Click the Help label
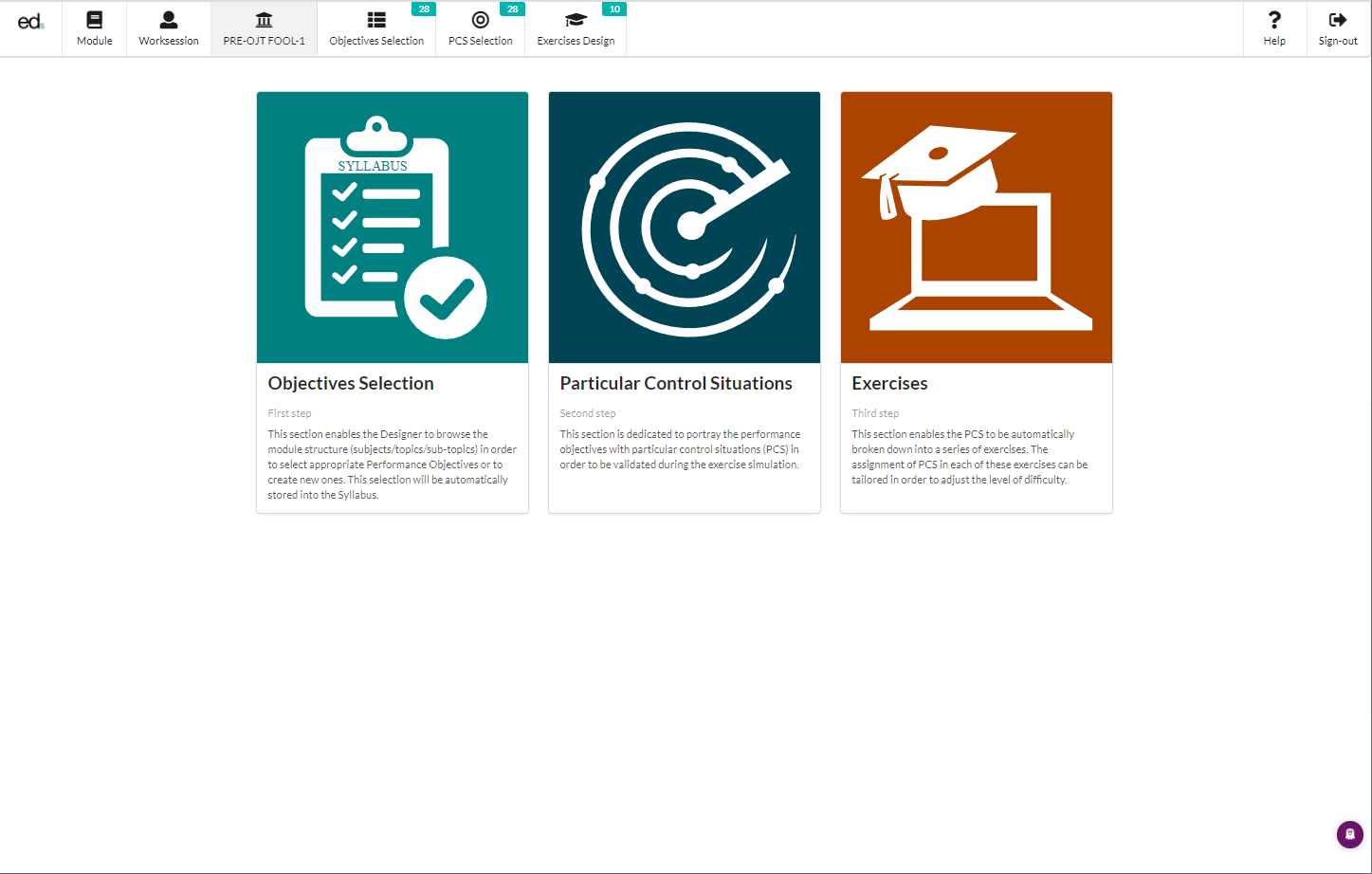The image size is (1372, 874). point(1274,41)
